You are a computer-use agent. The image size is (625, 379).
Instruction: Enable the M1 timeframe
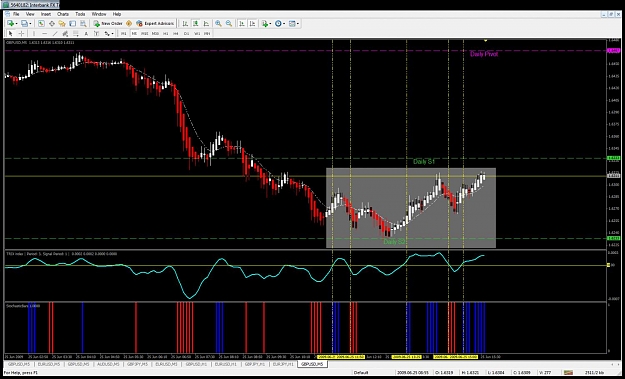pyautogui.click(x=124, y=33)
